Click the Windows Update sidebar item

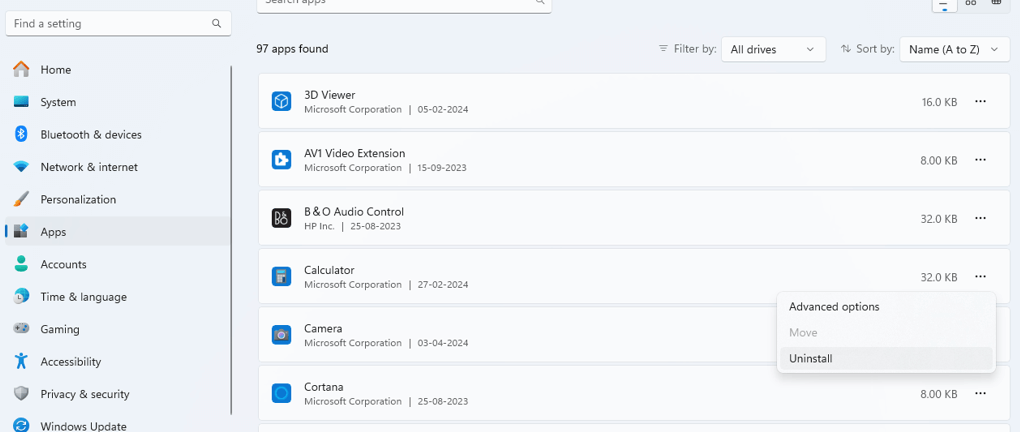(83, 426)
